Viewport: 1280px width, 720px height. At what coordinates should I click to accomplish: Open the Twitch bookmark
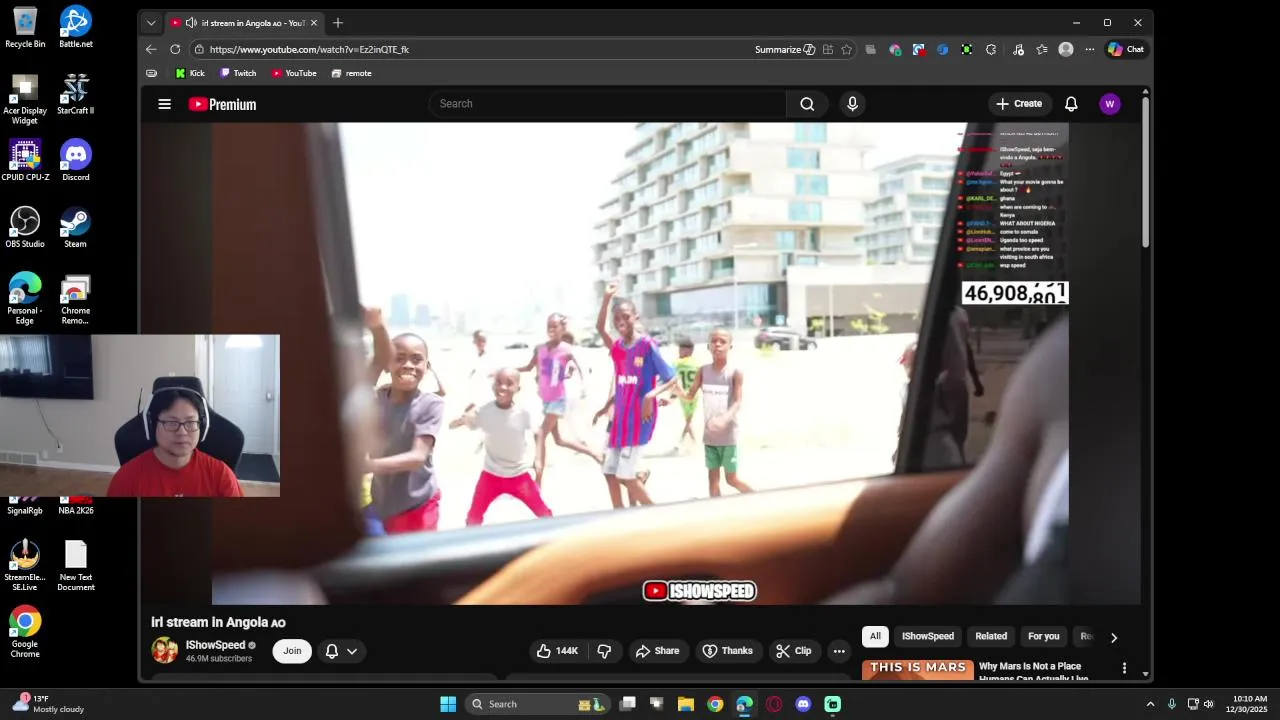[238, 73]
